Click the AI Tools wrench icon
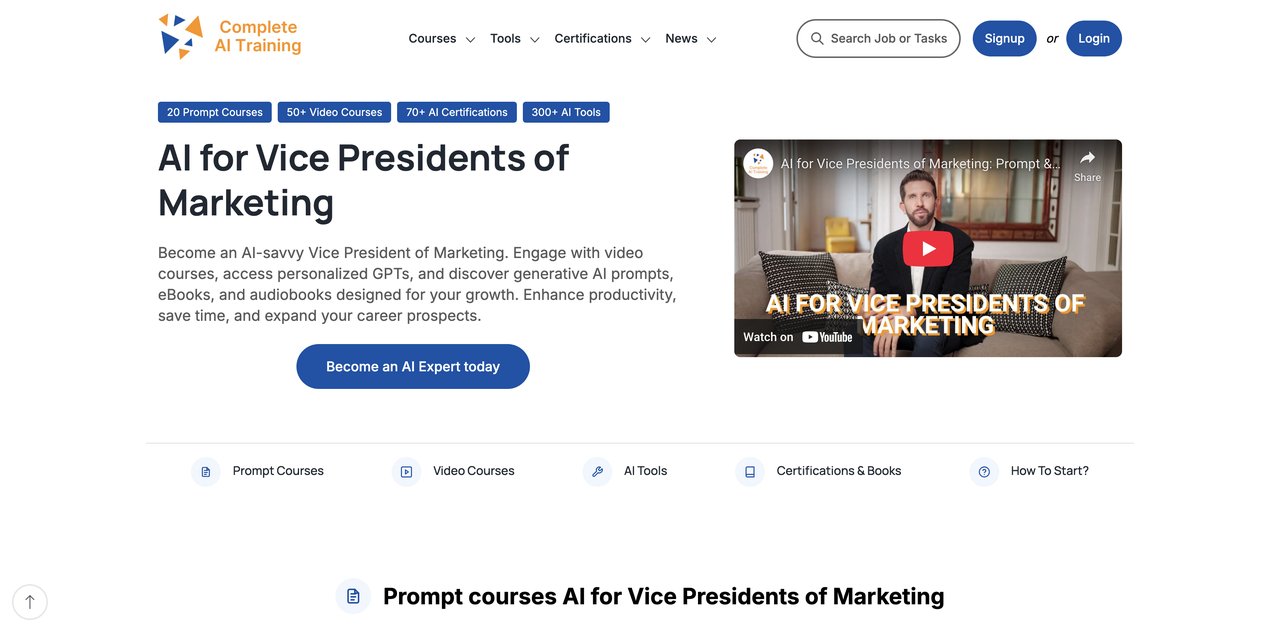The height and width of the screenshot is (632, 1280). tap(597, 472)
